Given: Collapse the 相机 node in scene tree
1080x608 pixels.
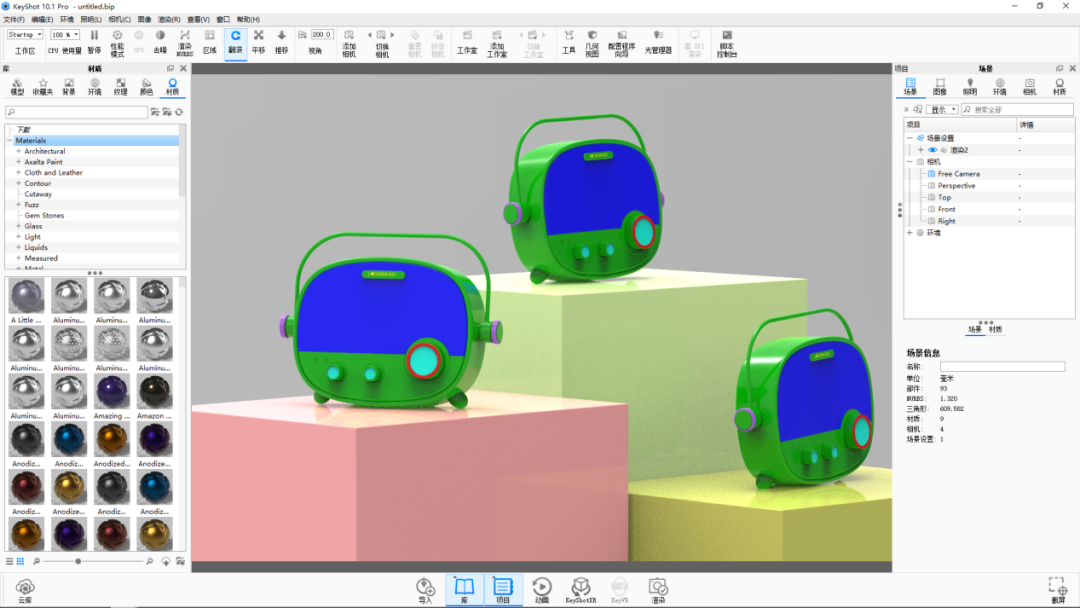Looking at the screenshot, I should 910,162.
